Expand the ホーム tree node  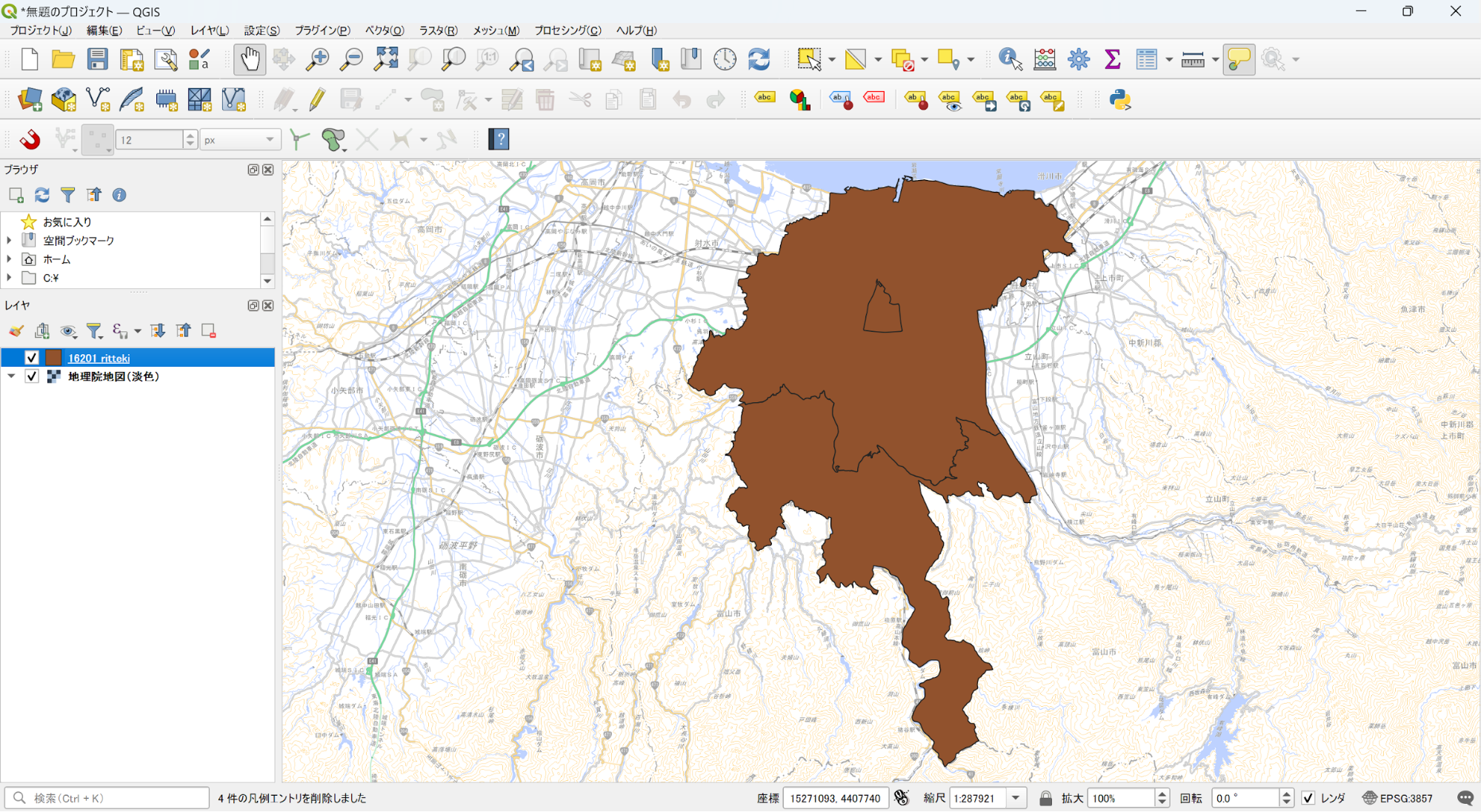9,259
